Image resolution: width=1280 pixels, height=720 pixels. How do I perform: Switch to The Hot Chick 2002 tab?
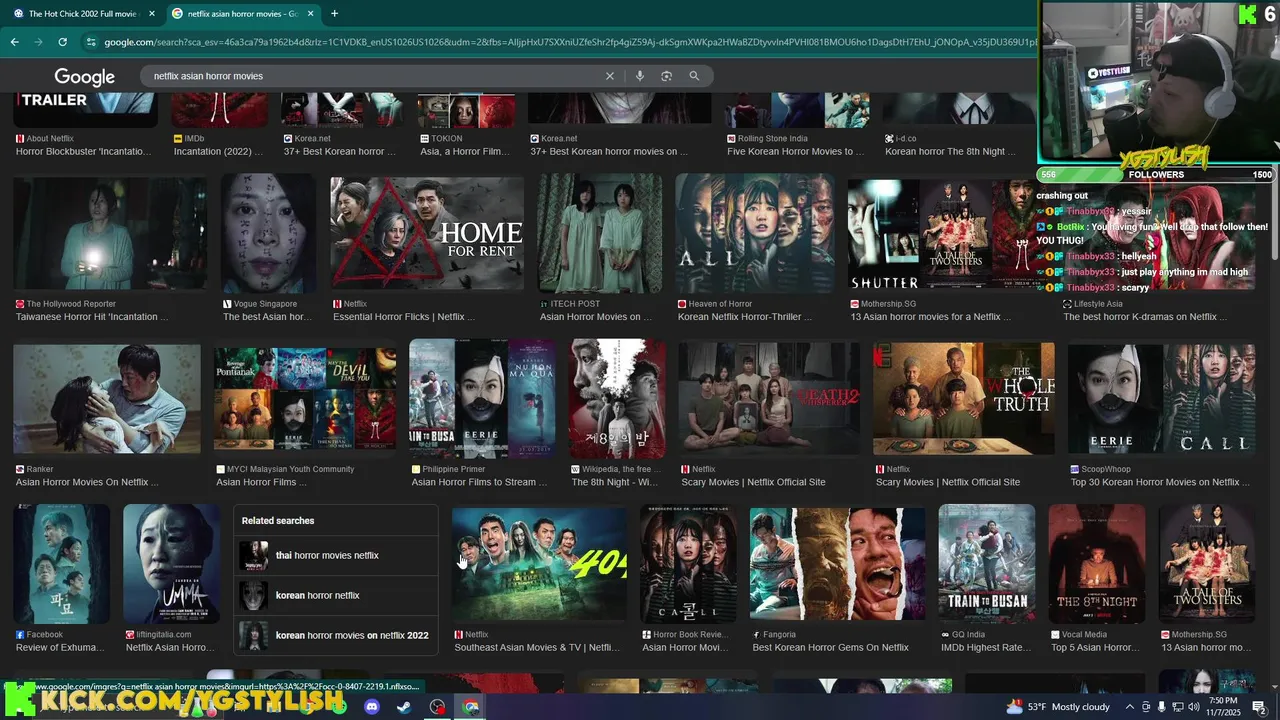click(x=82, y=14)
